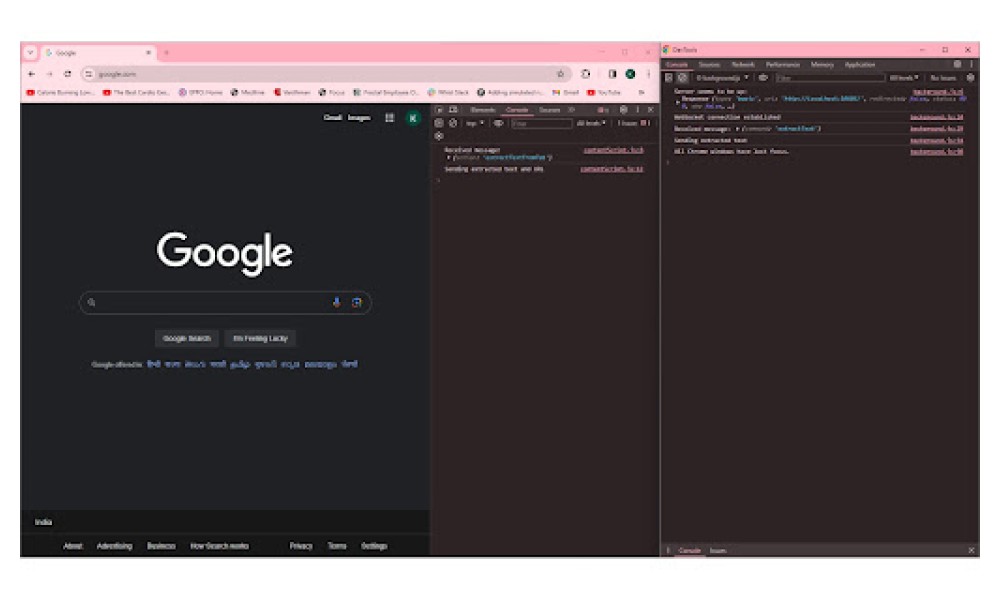1000x600 pixels.
Task: Search by image with Google Lens icon
Action: [x=357, y=302]
